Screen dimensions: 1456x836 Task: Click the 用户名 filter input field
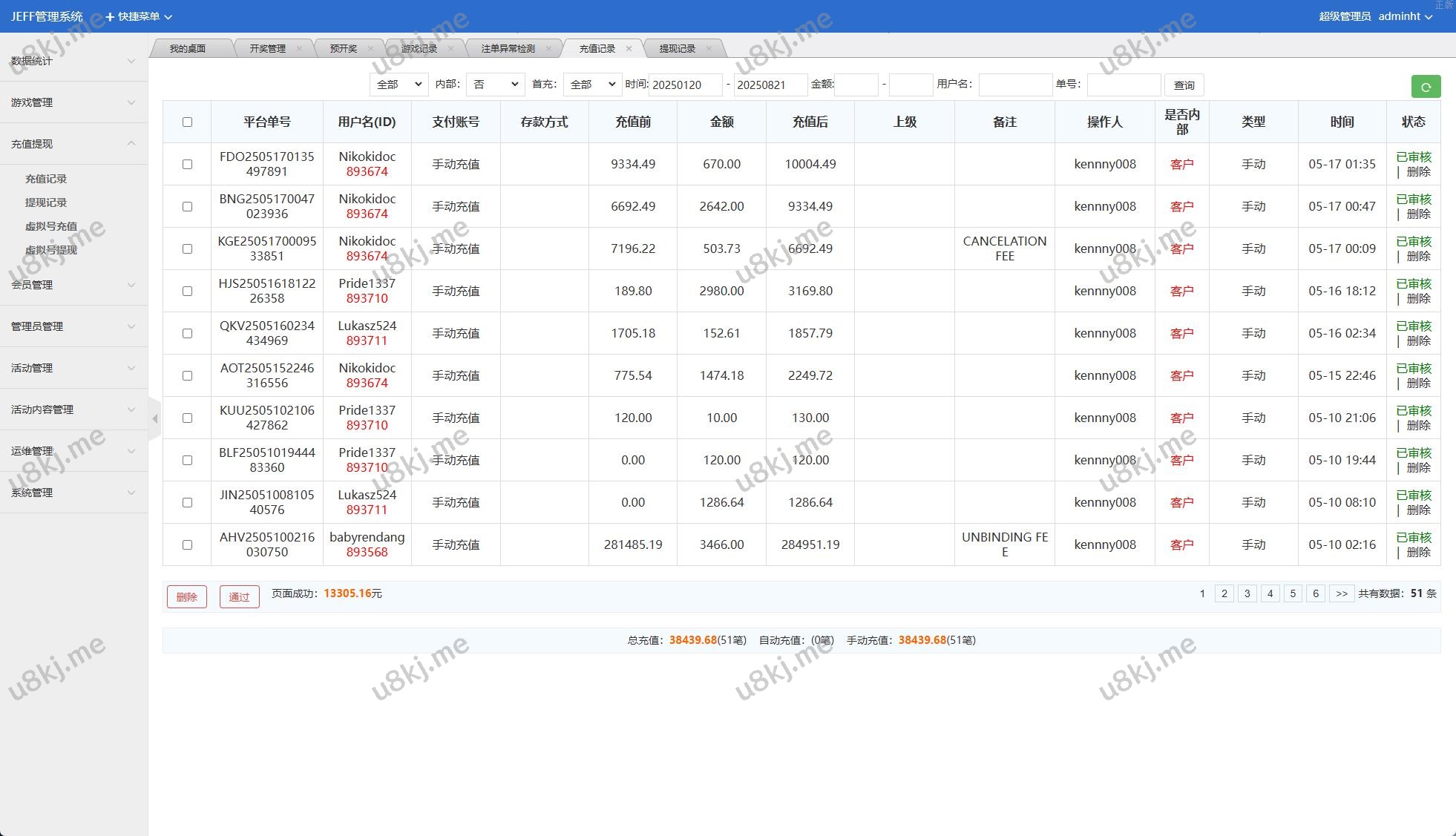1014,85
